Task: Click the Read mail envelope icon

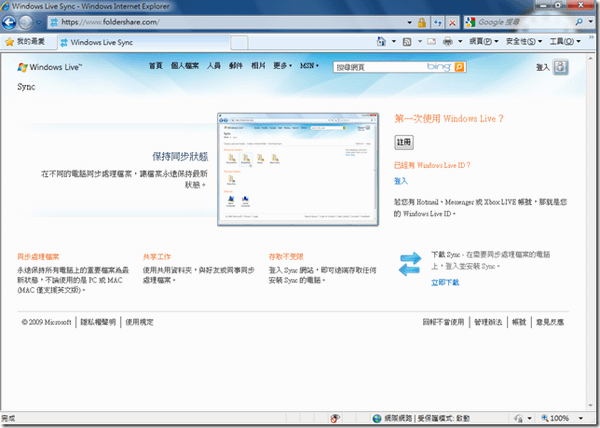Action: click(432, 41)
